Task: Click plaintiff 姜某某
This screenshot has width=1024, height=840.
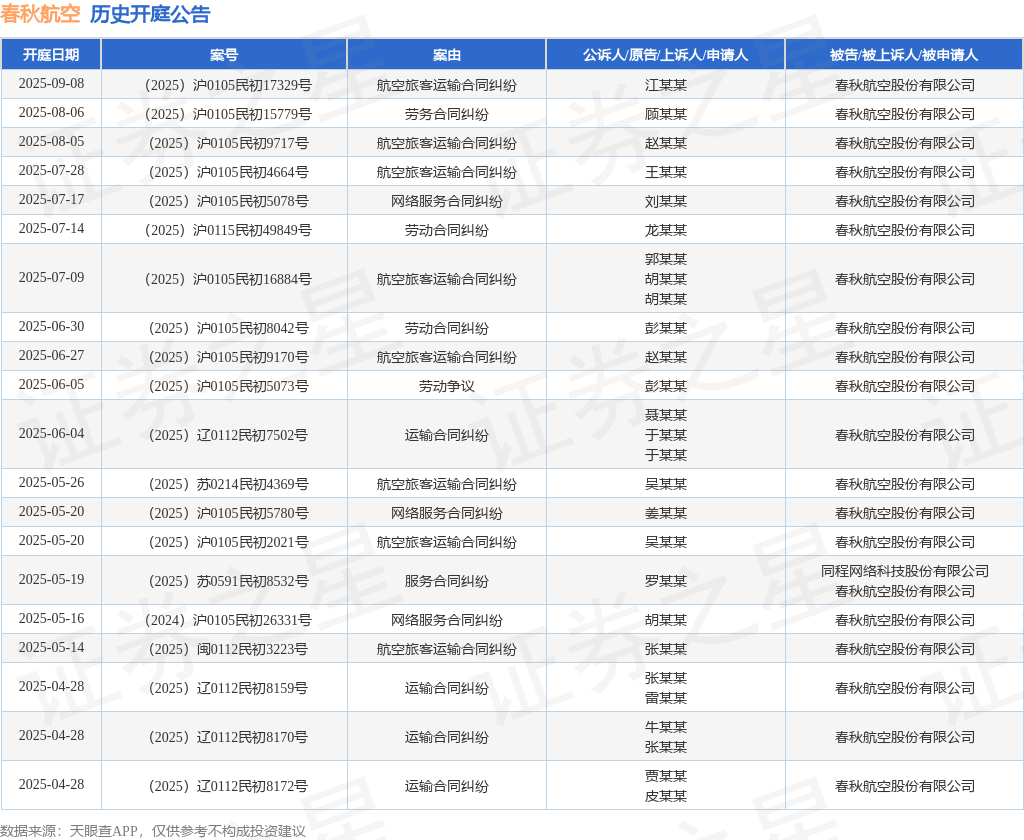Action: pos(665,513)
